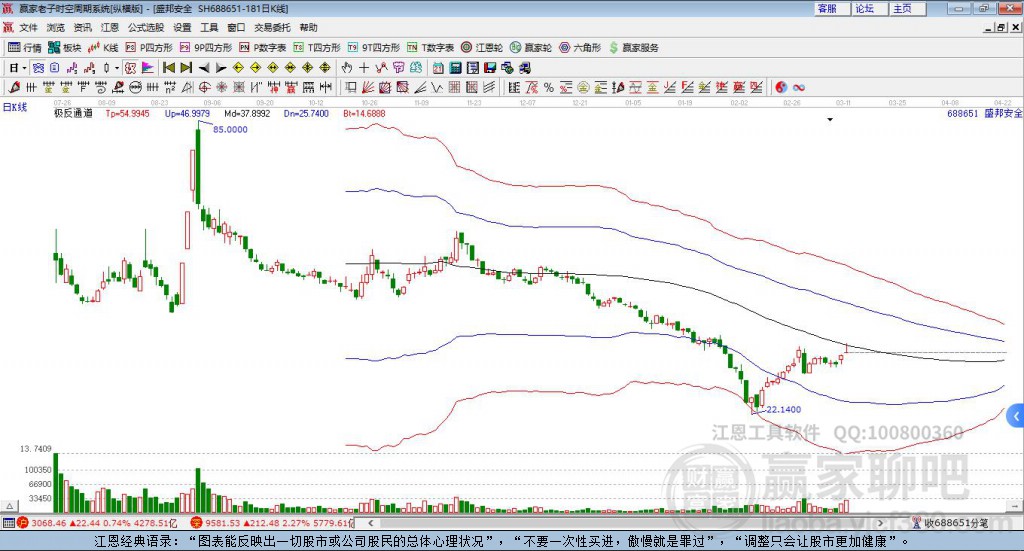This screenshot has height=551, width=1024.
Task: Click the 22.1400 low price label
Action: click(x=784, y=409)
